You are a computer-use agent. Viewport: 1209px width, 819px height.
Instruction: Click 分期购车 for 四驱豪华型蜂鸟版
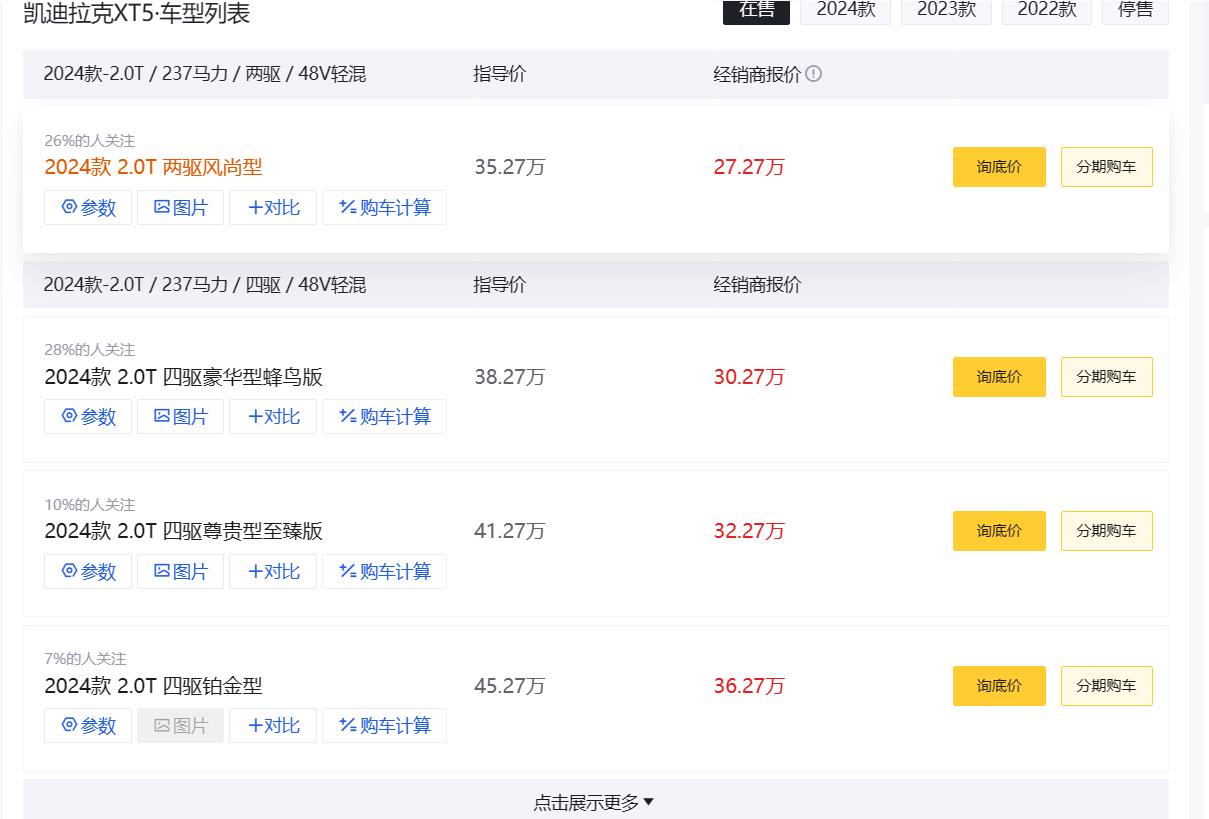[1106, 377]
